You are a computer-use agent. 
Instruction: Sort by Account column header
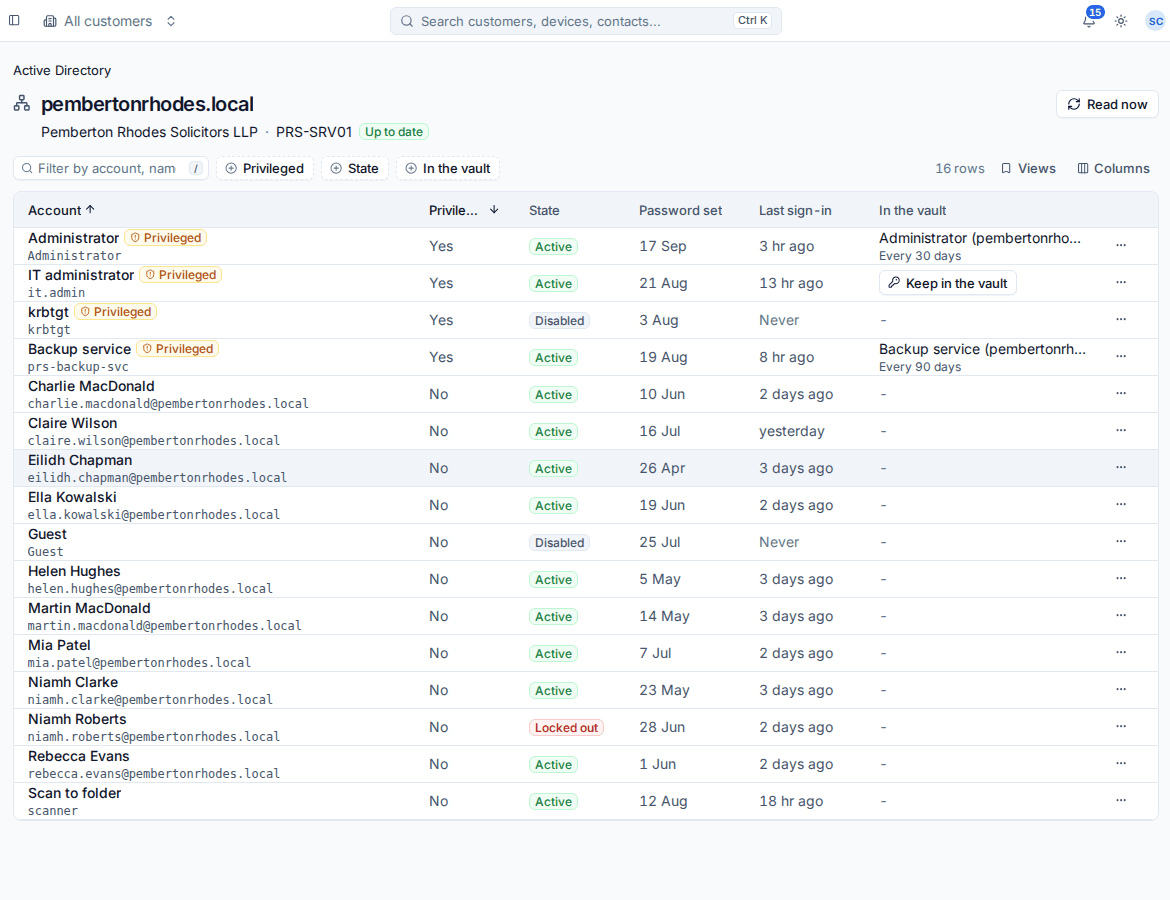coord(61,210)
